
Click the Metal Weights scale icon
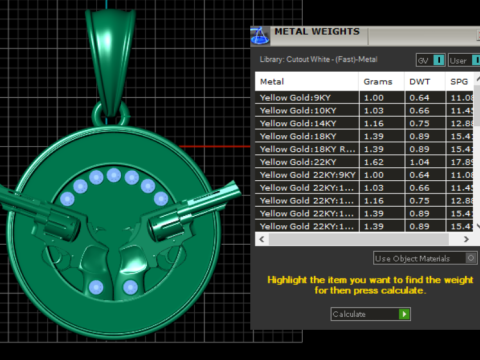pos(260,36)
